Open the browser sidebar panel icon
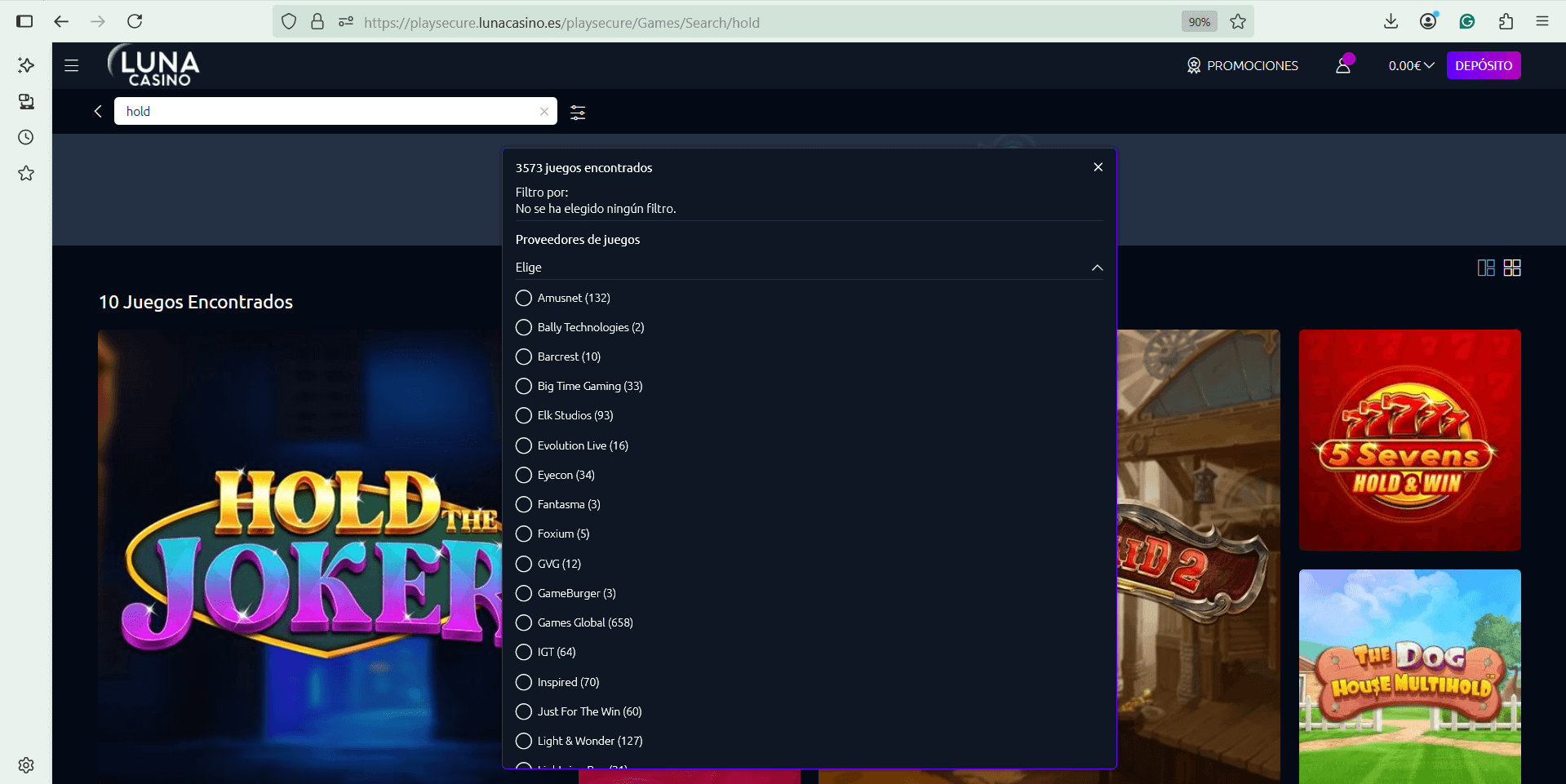Image resolution: width=1566 pixels, height=784 pixels. click(x=24, y=21)
